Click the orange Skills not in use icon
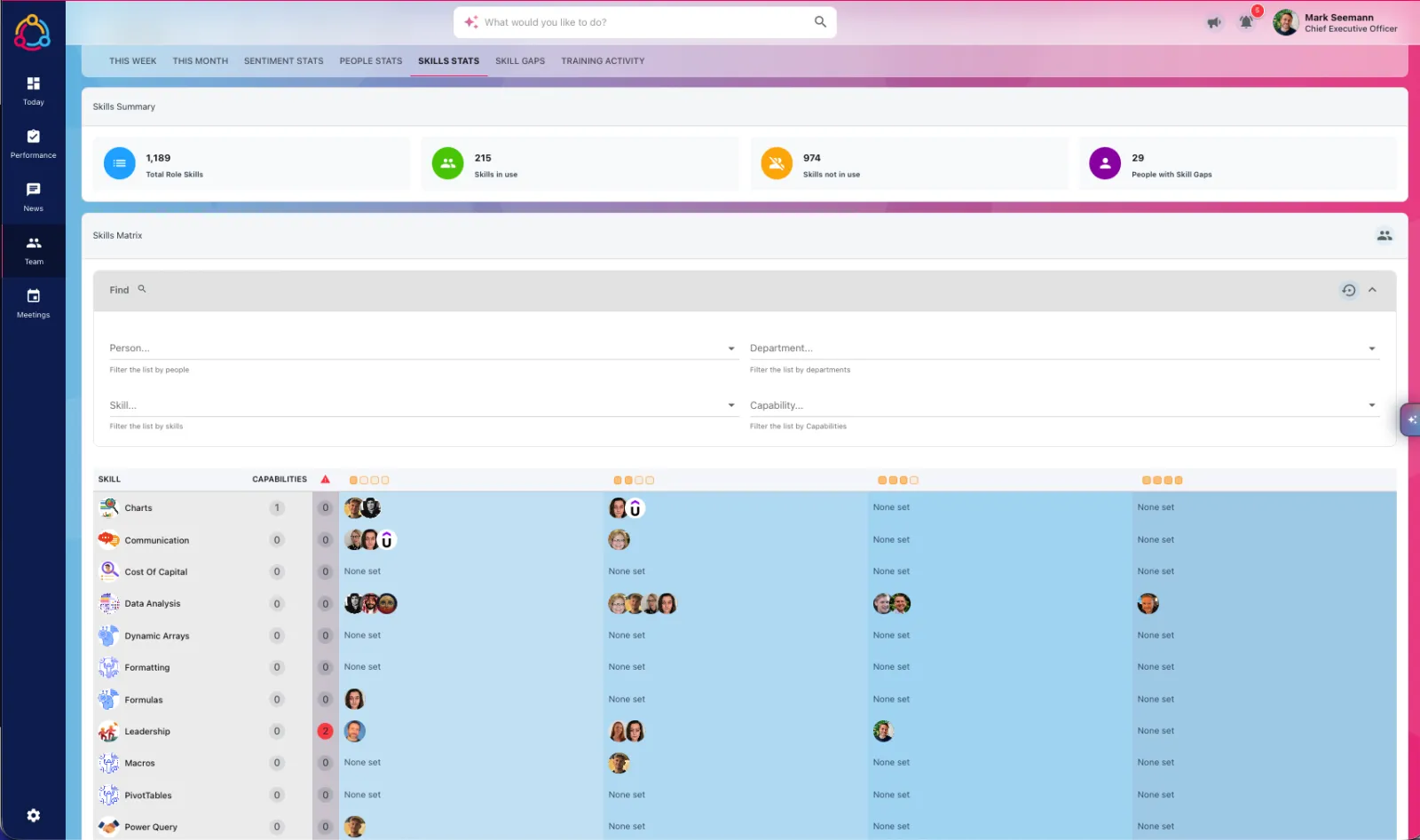 pos(777,163)
